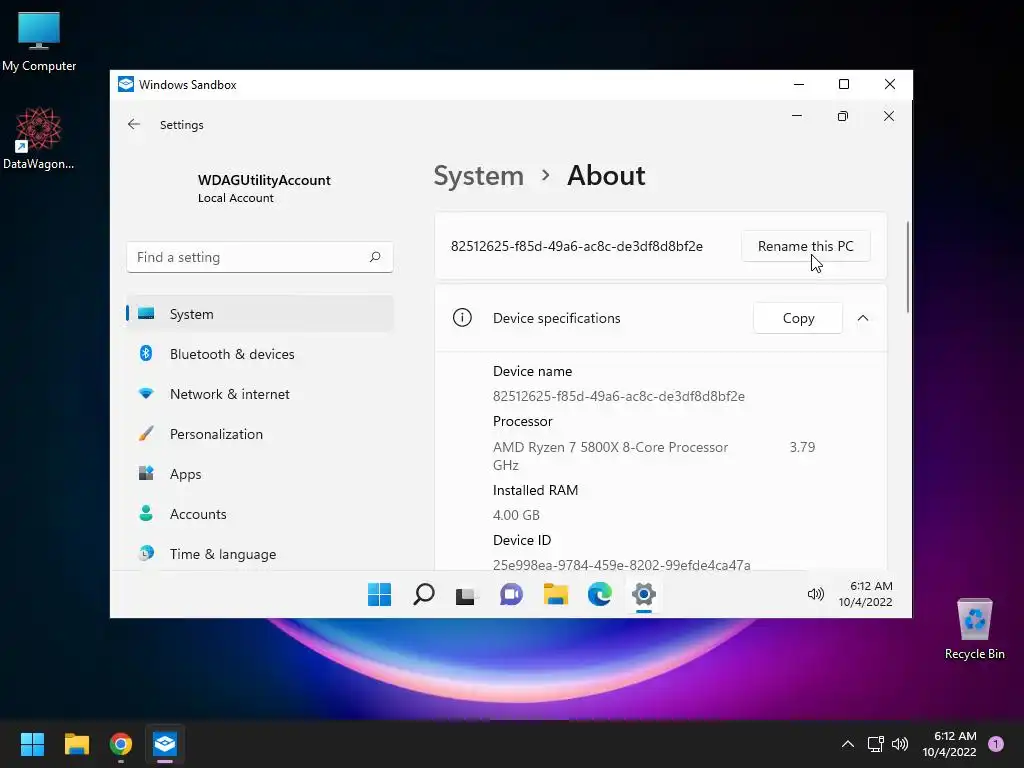This screenshot has width=1024, height=768.
Task: Open Chat app in sandbox taskbar
Action: click(511, 594)
